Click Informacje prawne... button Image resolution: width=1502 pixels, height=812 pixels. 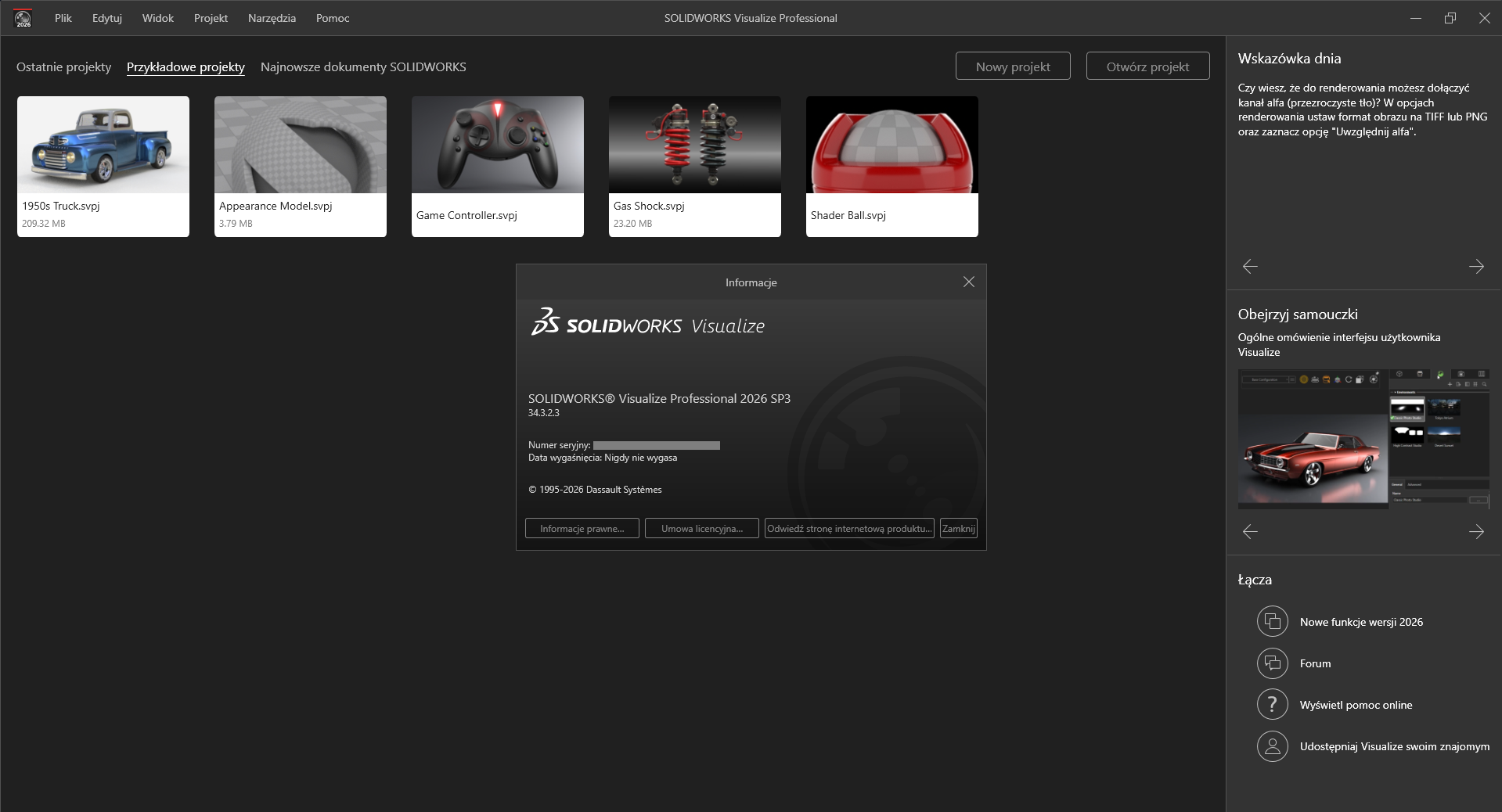582,528
